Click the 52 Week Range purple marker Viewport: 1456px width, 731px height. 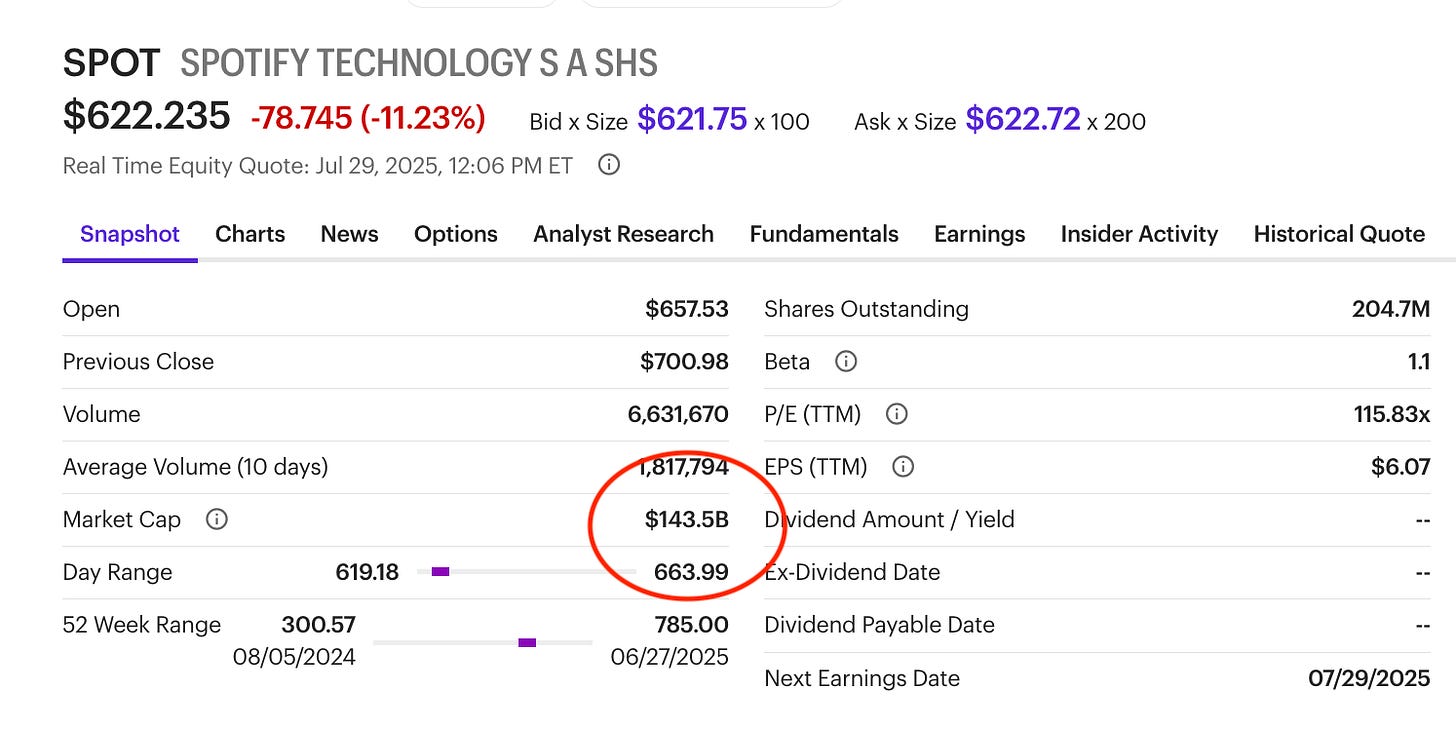click(527, 642)
